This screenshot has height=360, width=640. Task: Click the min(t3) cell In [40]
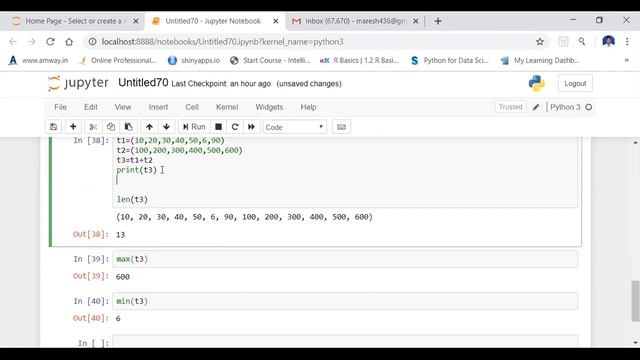click(x=345, y=301)
